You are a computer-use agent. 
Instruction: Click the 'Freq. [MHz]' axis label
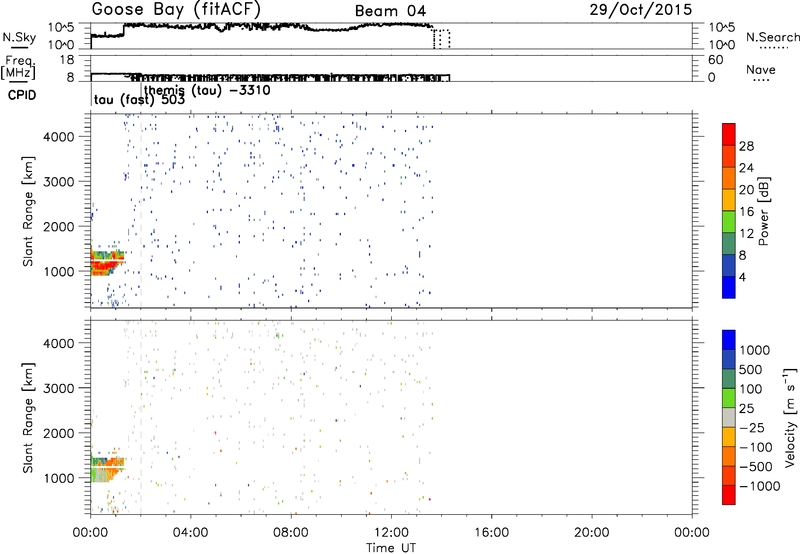tap(18, 67)
